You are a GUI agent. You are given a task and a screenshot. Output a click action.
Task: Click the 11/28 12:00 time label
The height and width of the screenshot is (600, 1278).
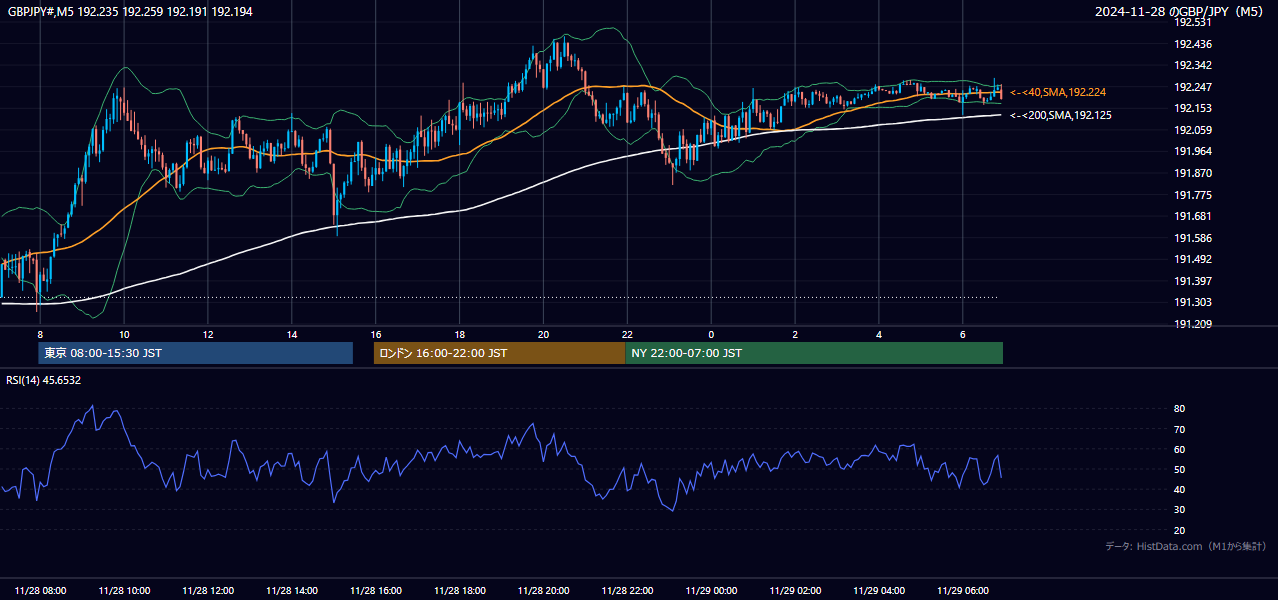208,591
